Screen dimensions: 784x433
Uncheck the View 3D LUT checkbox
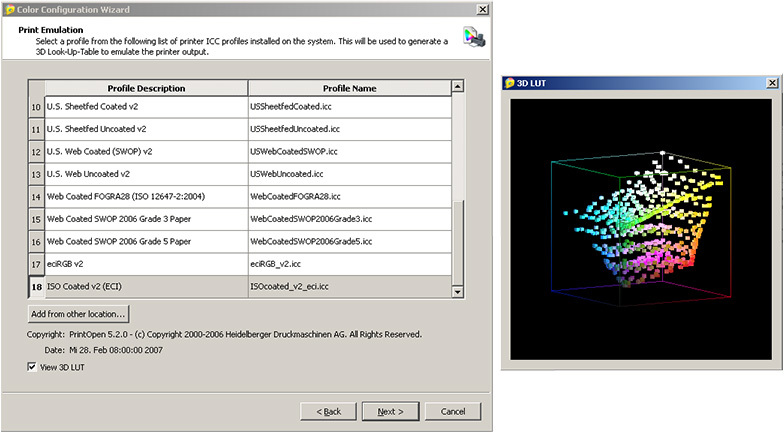click(32, 367)
